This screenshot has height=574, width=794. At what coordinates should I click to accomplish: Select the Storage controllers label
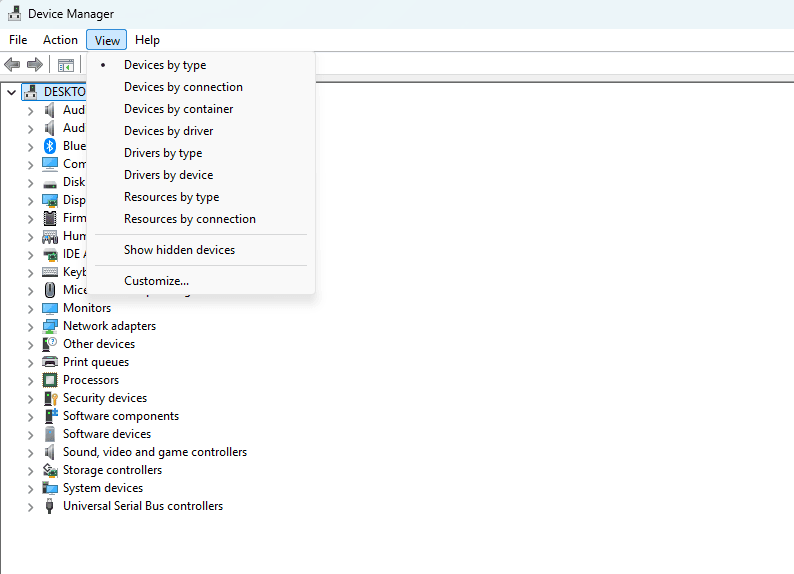coord(112,470)
